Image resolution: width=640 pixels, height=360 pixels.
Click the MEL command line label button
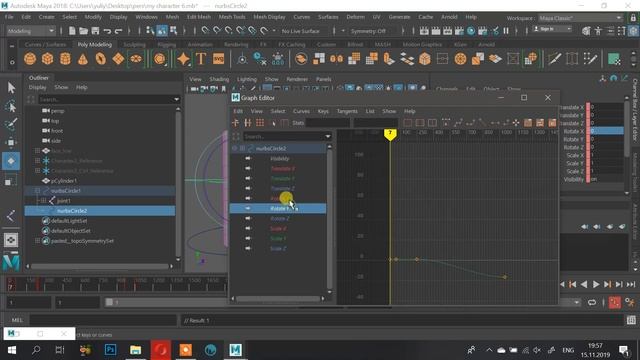pyautogui.click(x=17, y=320)
